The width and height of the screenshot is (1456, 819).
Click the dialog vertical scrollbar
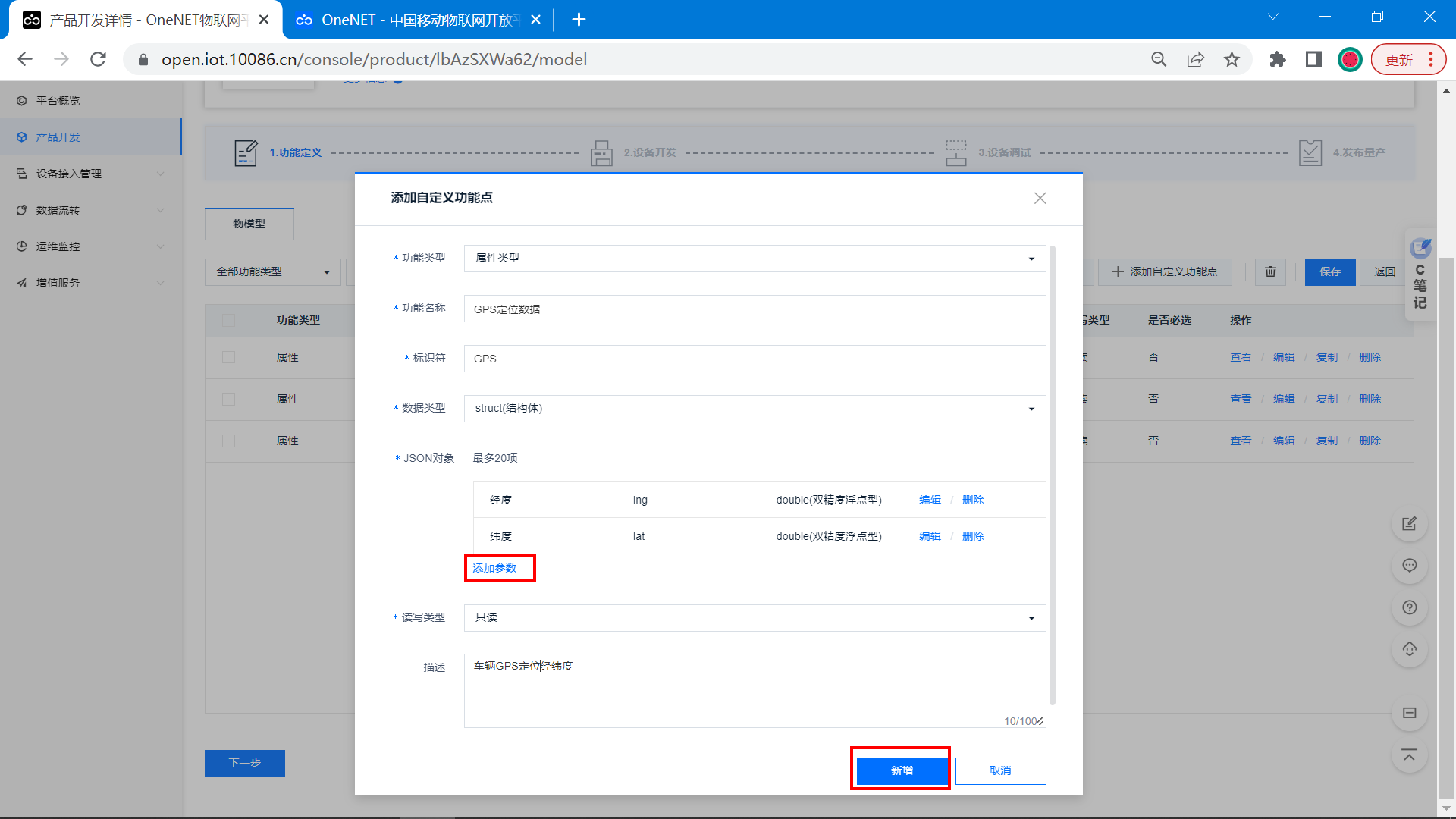[x=1052, y=475]
